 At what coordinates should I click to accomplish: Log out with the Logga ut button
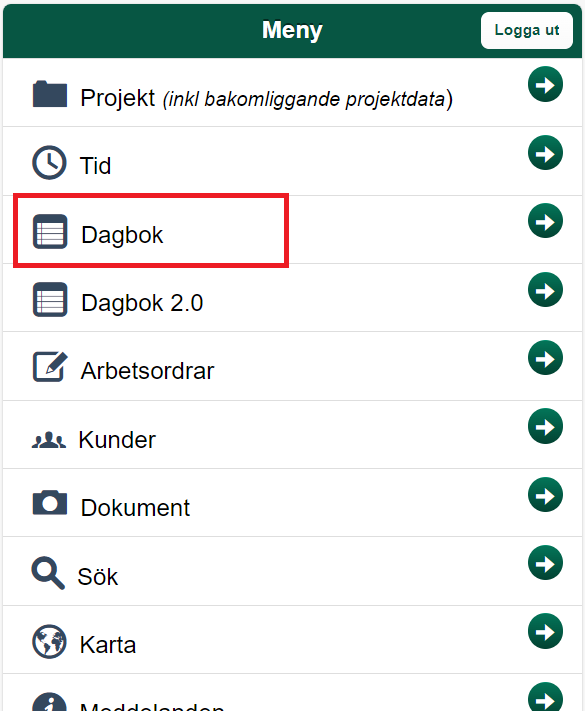527,30
